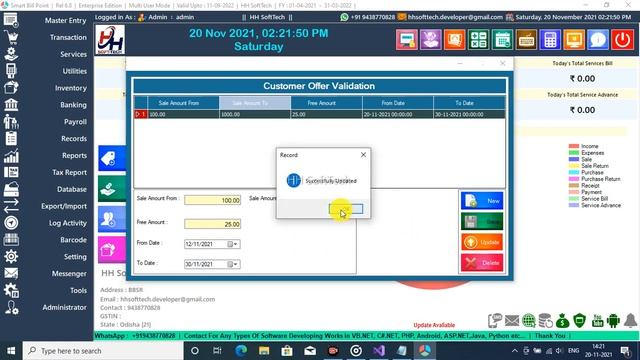Image resolution: width=640 pixels, height=360 pixels.
Task: Close the Record message dialog
Action: (x=363, y=155)
